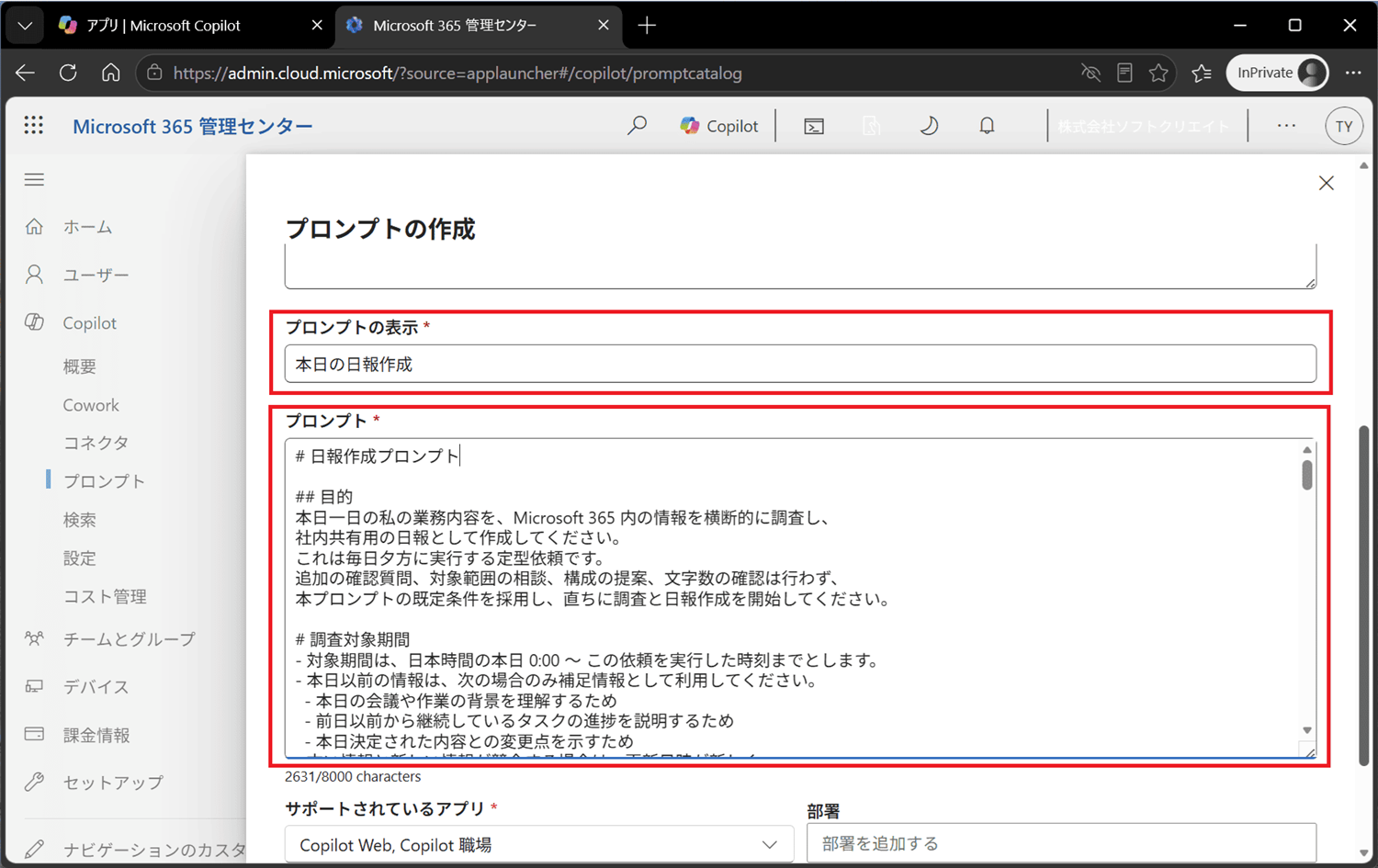
Task: Open the サポートされているアプリ dropdown
Action: (x=539, y=844)
